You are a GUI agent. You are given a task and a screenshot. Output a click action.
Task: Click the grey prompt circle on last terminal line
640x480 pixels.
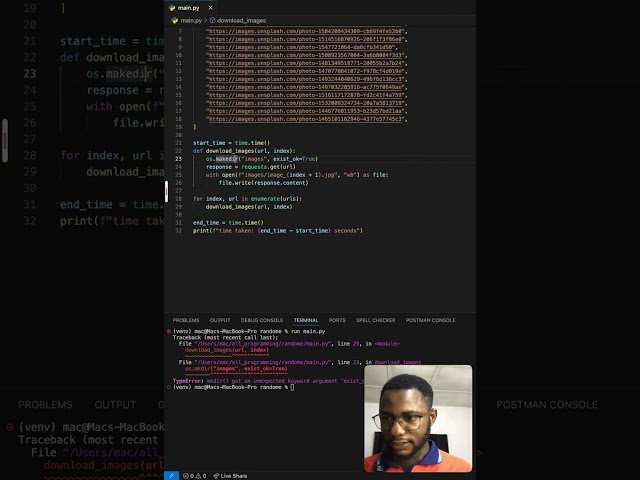[169, 387]
